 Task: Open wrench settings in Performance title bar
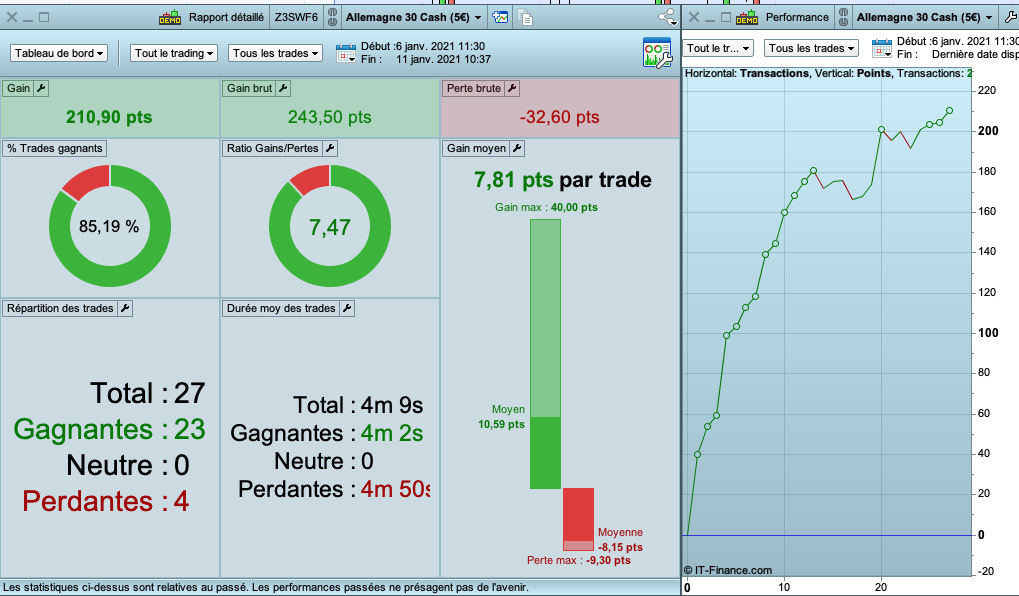click(1011, 18)
